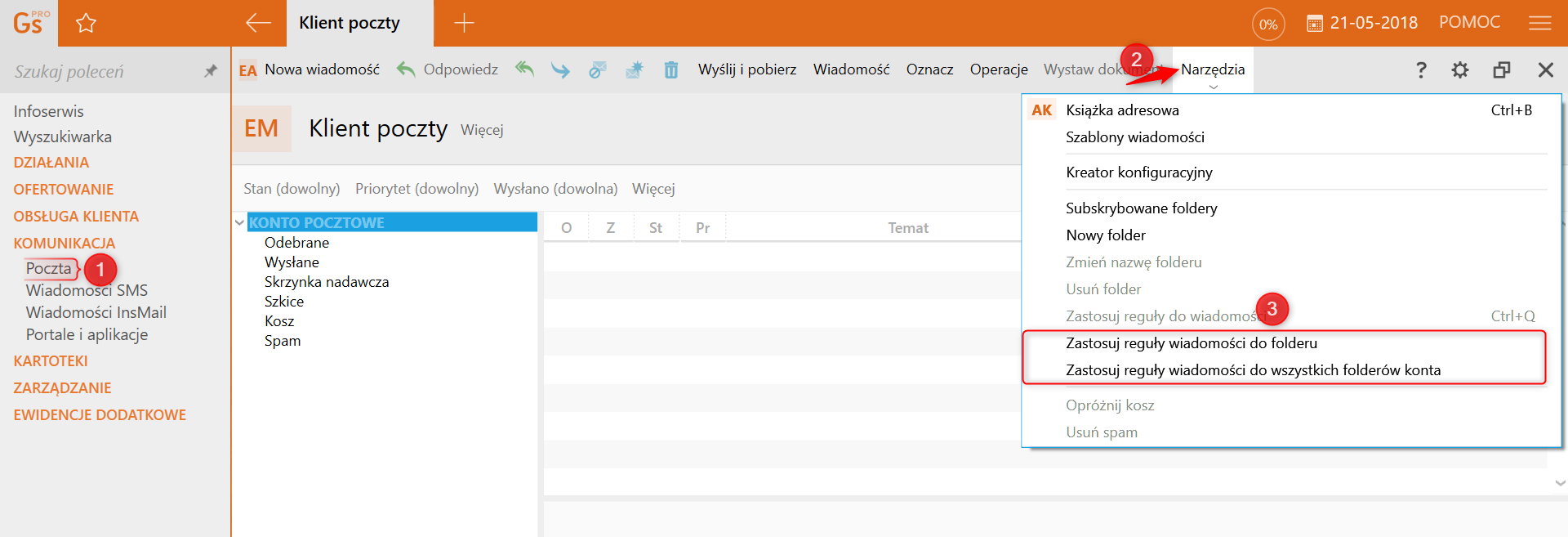Click the 0% progress indicator

pyautogui.click(x=1268, y=24)
